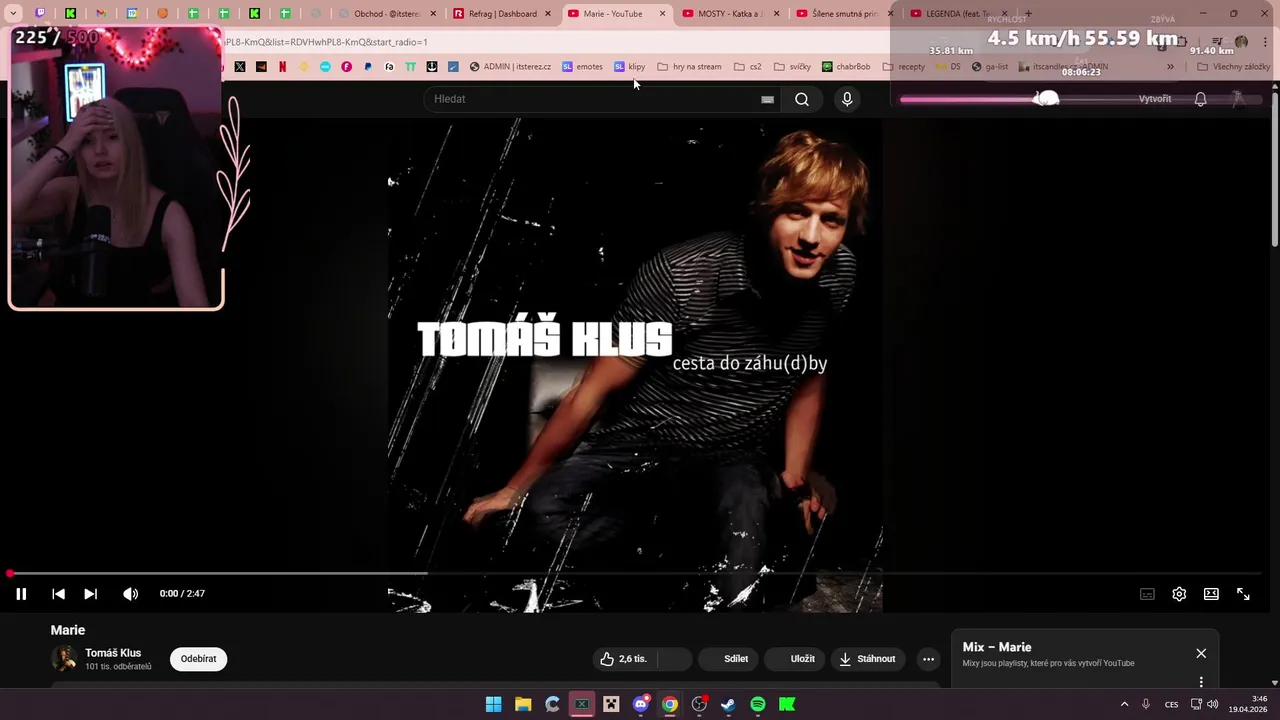Expand the 'svíčky' bookmark folder

791,67
